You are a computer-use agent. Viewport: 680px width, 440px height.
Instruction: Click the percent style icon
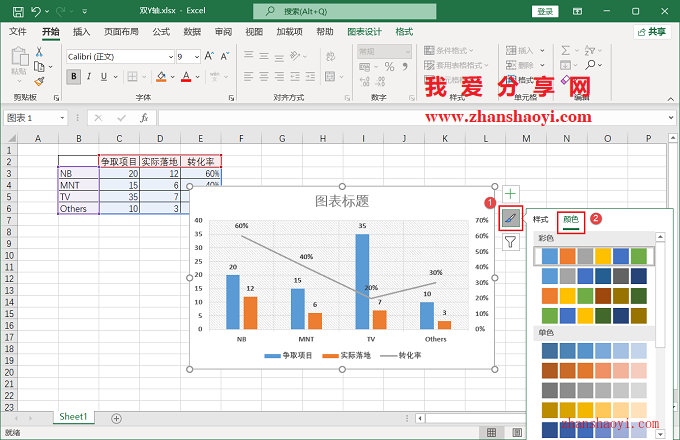(389, 67)
